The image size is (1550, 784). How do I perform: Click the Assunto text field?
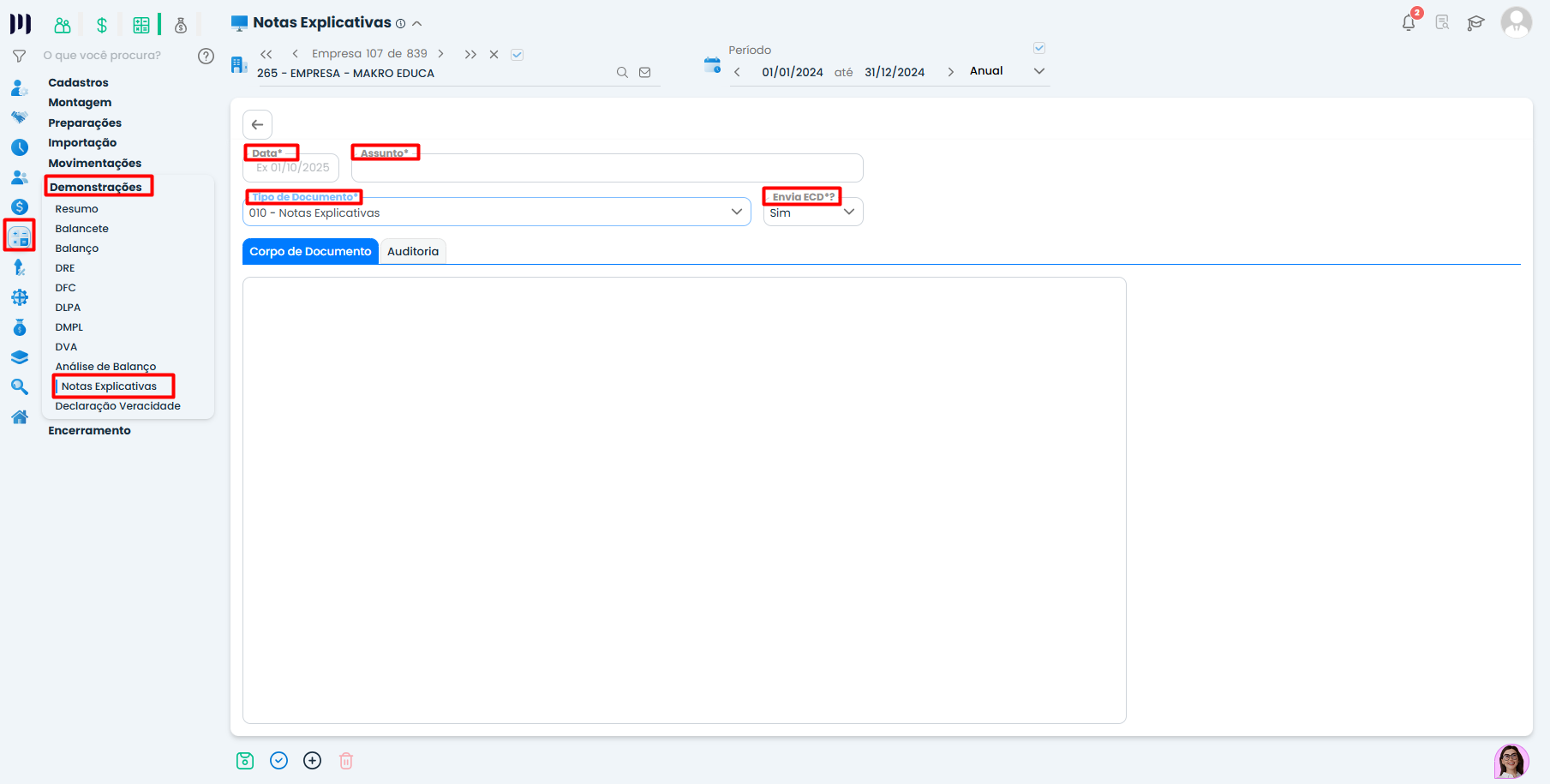click(607, 169)
